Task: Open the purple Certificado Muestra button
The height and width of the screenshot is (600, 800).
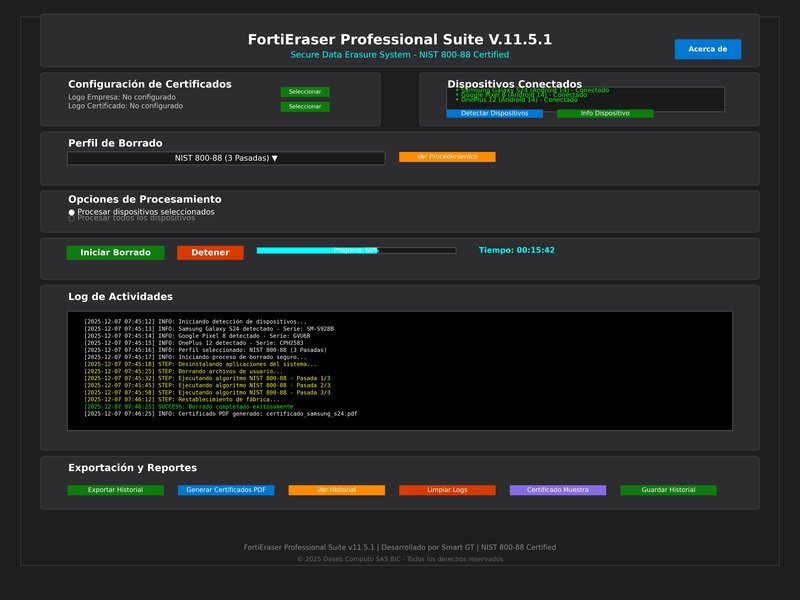Action: pos(557,490)
